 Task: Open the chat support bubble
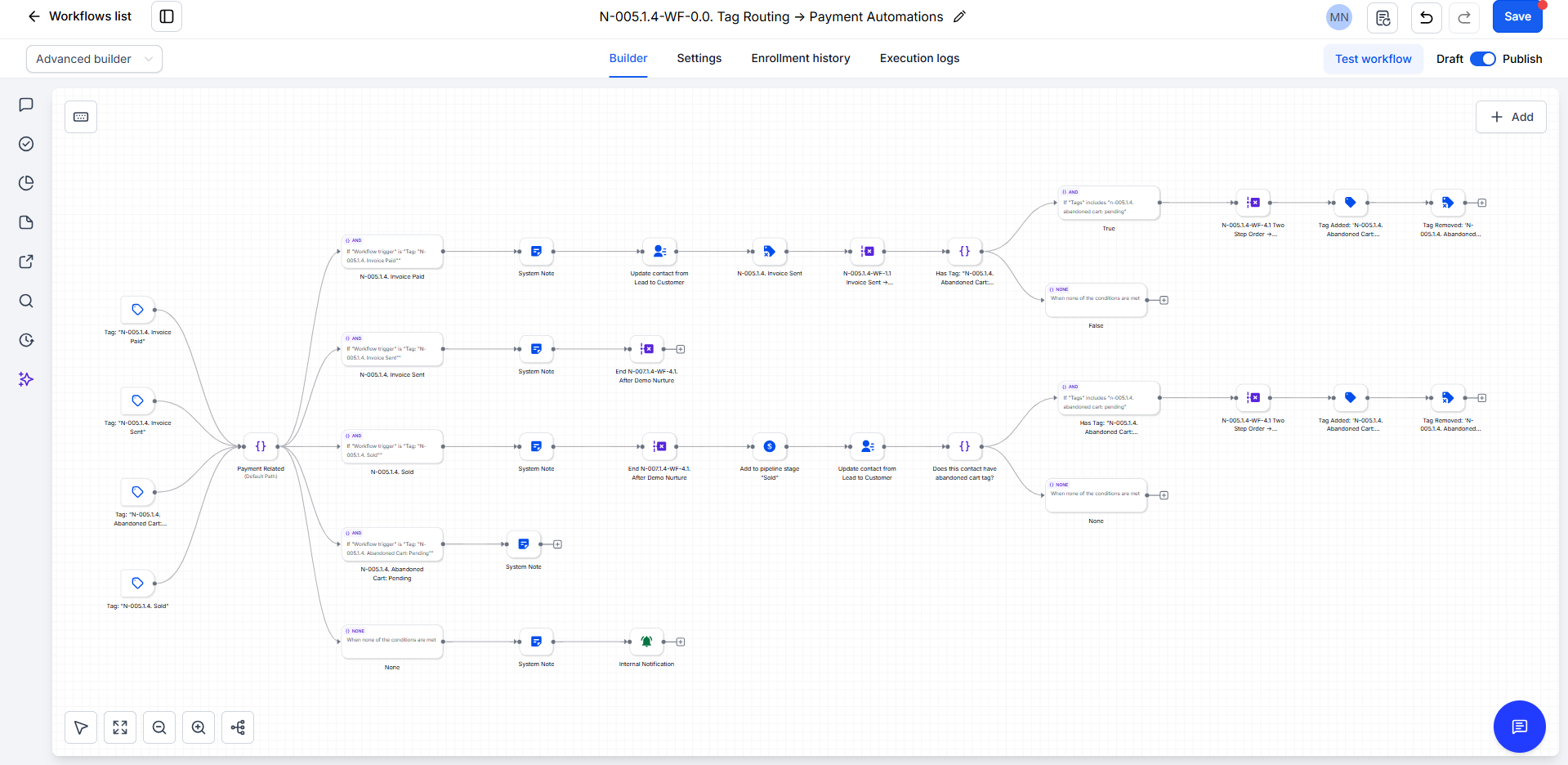(x=1519, y=727)
